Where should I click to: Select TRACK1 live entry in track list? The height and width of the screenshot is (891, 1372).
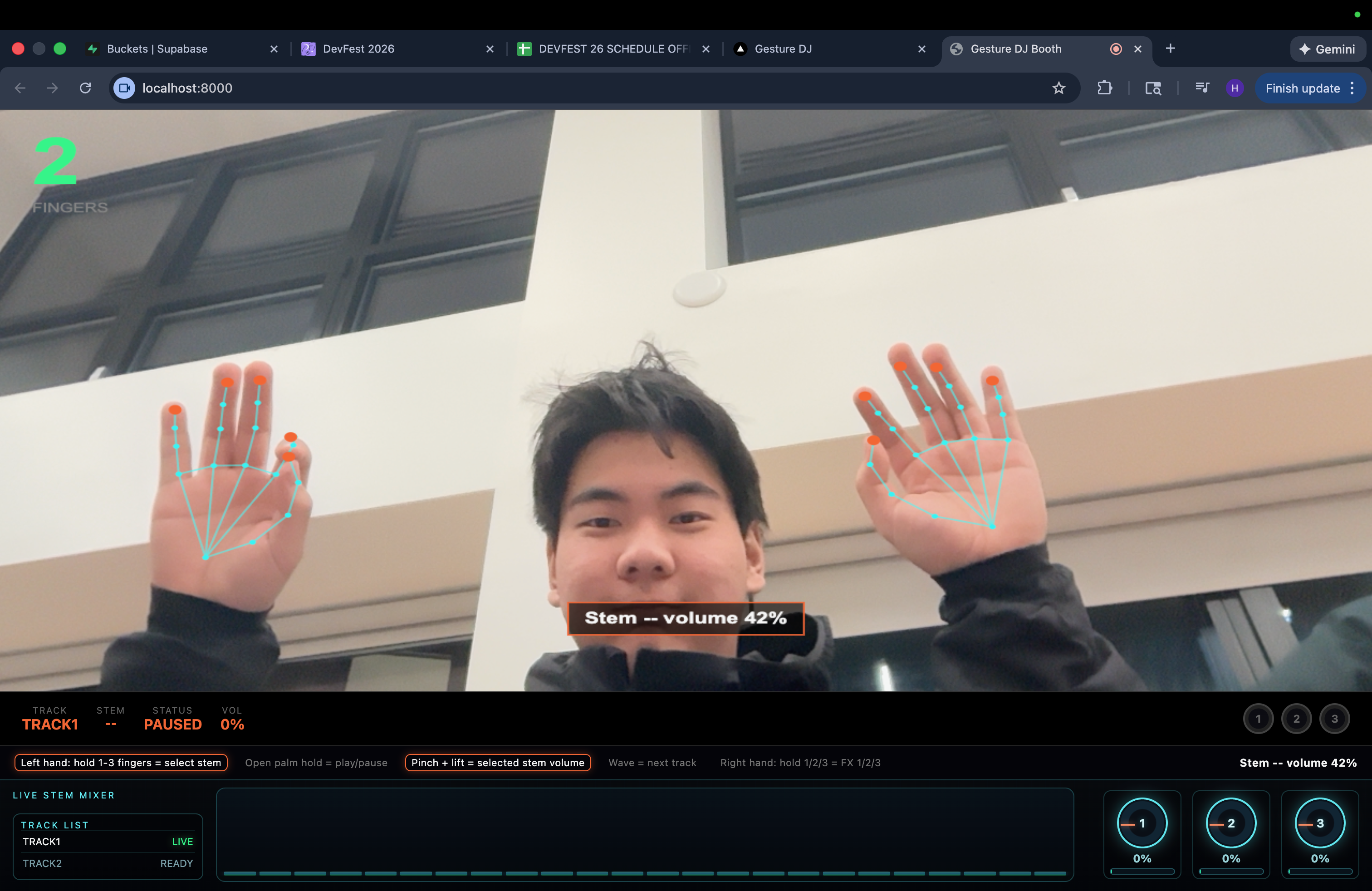pos(108,842)
